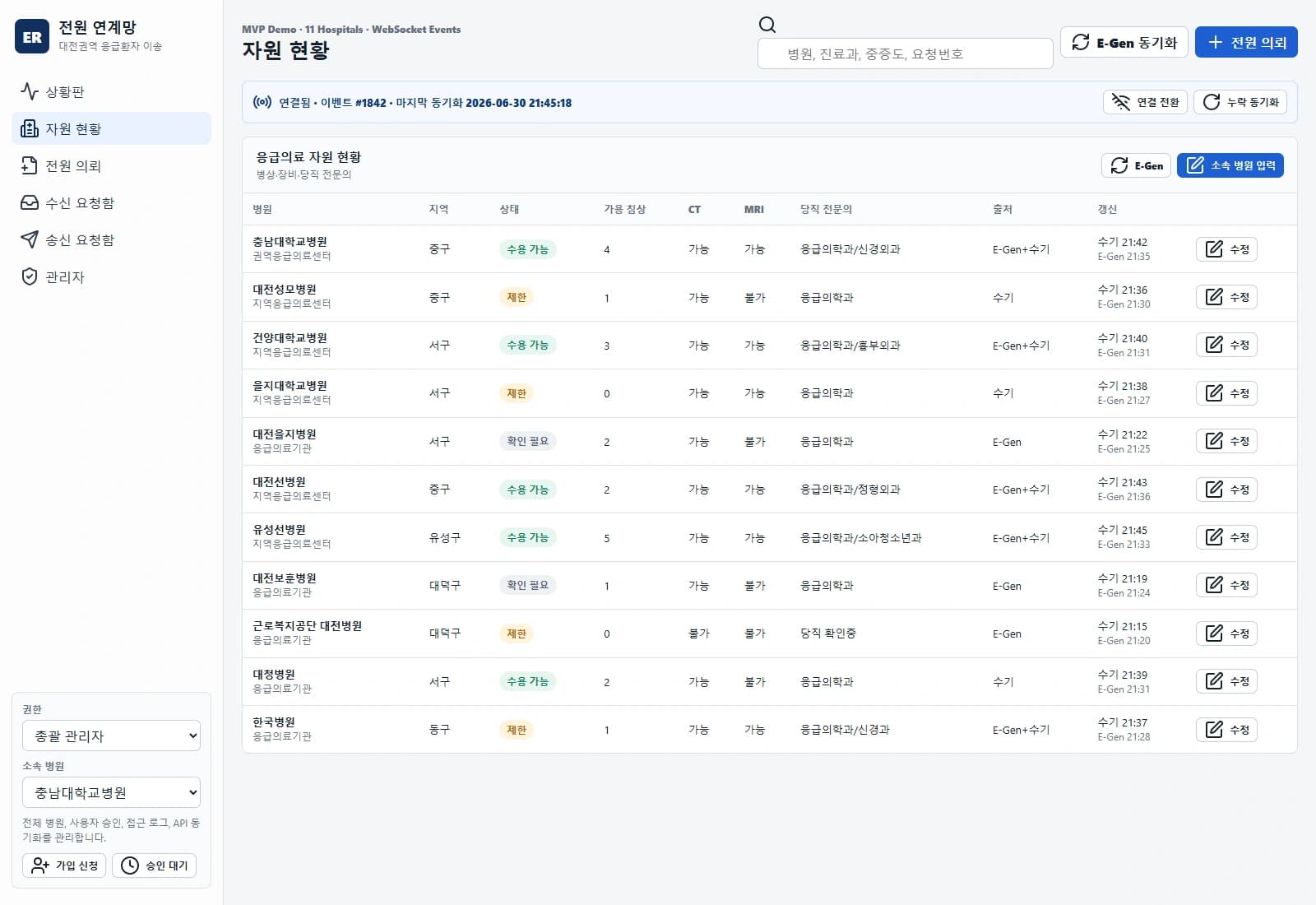This screenshot has height=905, width=1316.
Task: Edit 대전선병원 row with 수정
Action: tap(1226, 490)
